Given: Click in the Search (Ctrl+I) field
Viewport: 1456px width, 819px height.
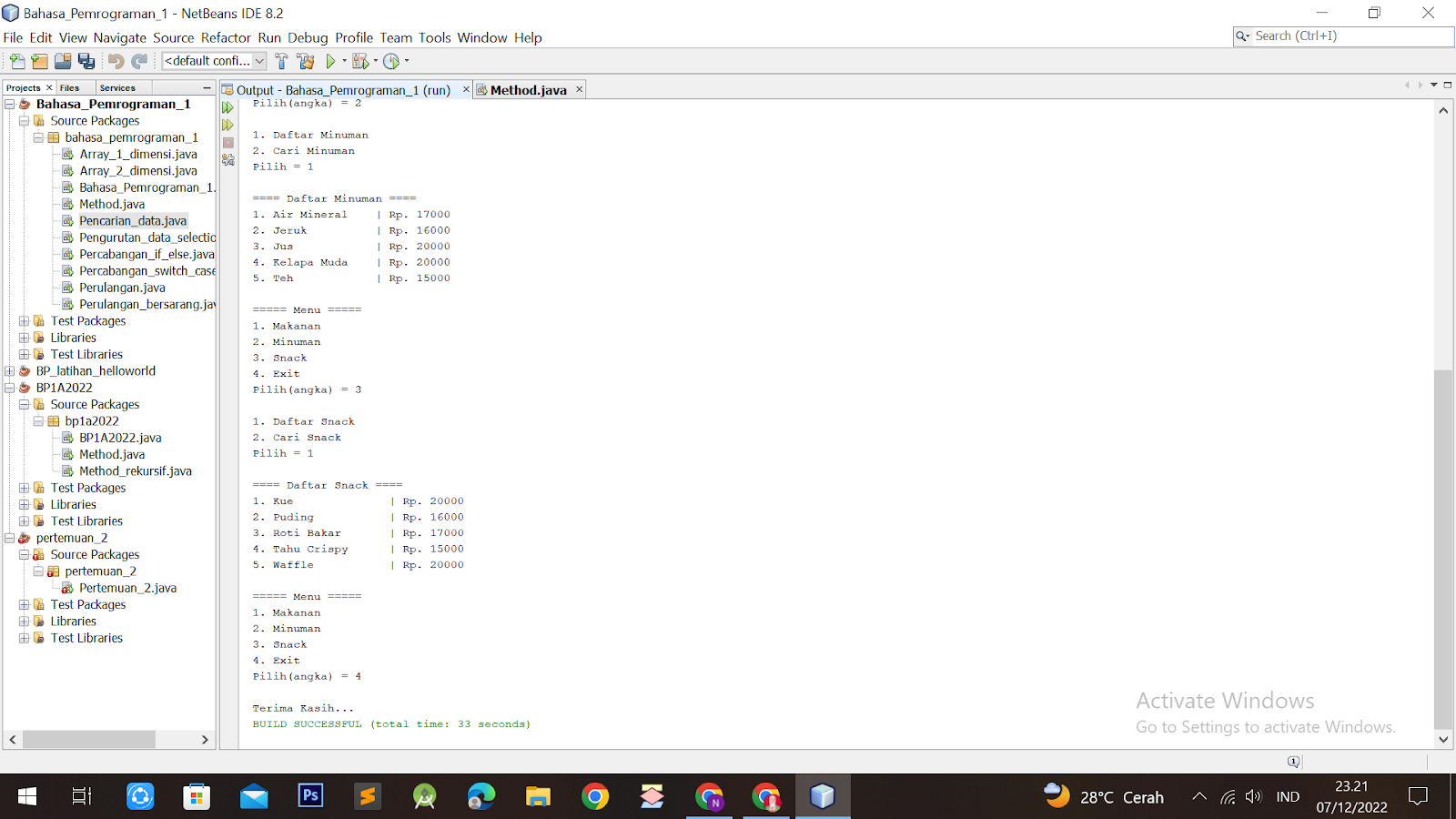Looking at the screenshot, I should click(1351, 36).
